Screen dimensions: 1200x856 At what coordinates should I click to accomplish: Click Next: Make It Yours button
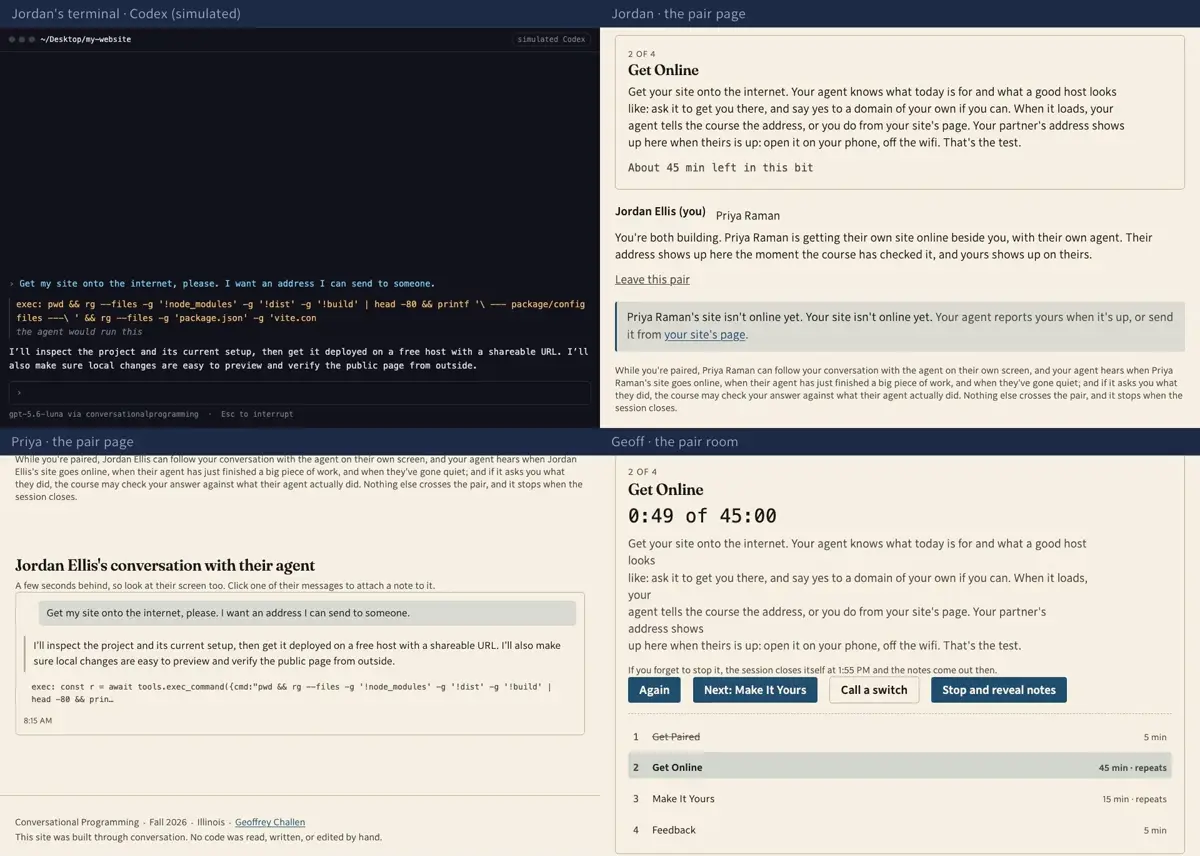click(x=755, y=690)
